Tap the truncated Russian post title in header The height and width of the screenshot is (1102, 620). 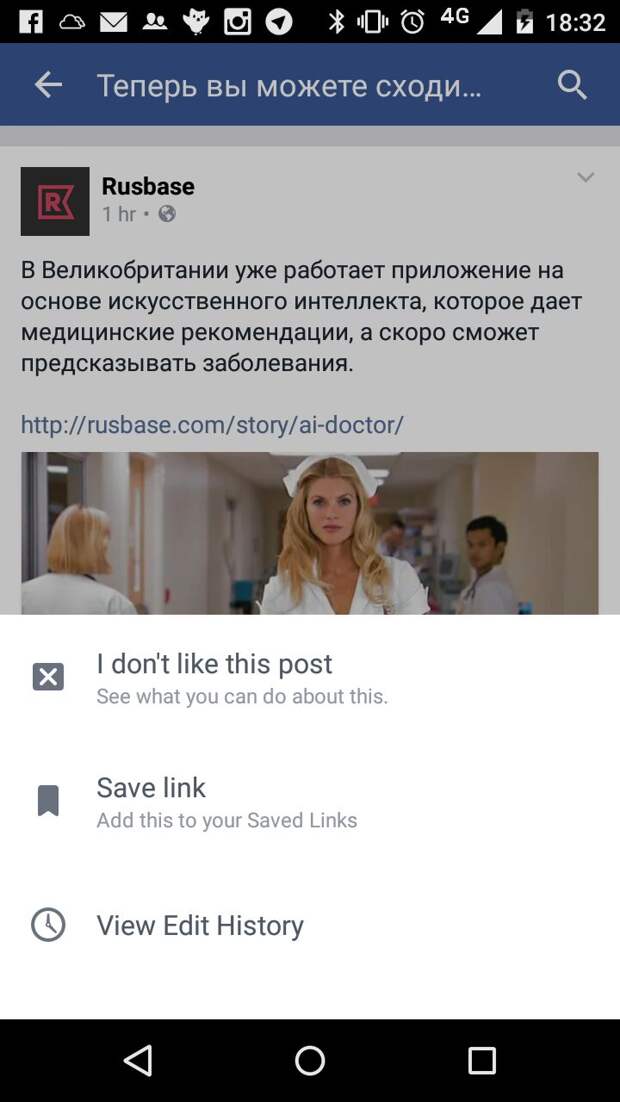tap(289, 86)
